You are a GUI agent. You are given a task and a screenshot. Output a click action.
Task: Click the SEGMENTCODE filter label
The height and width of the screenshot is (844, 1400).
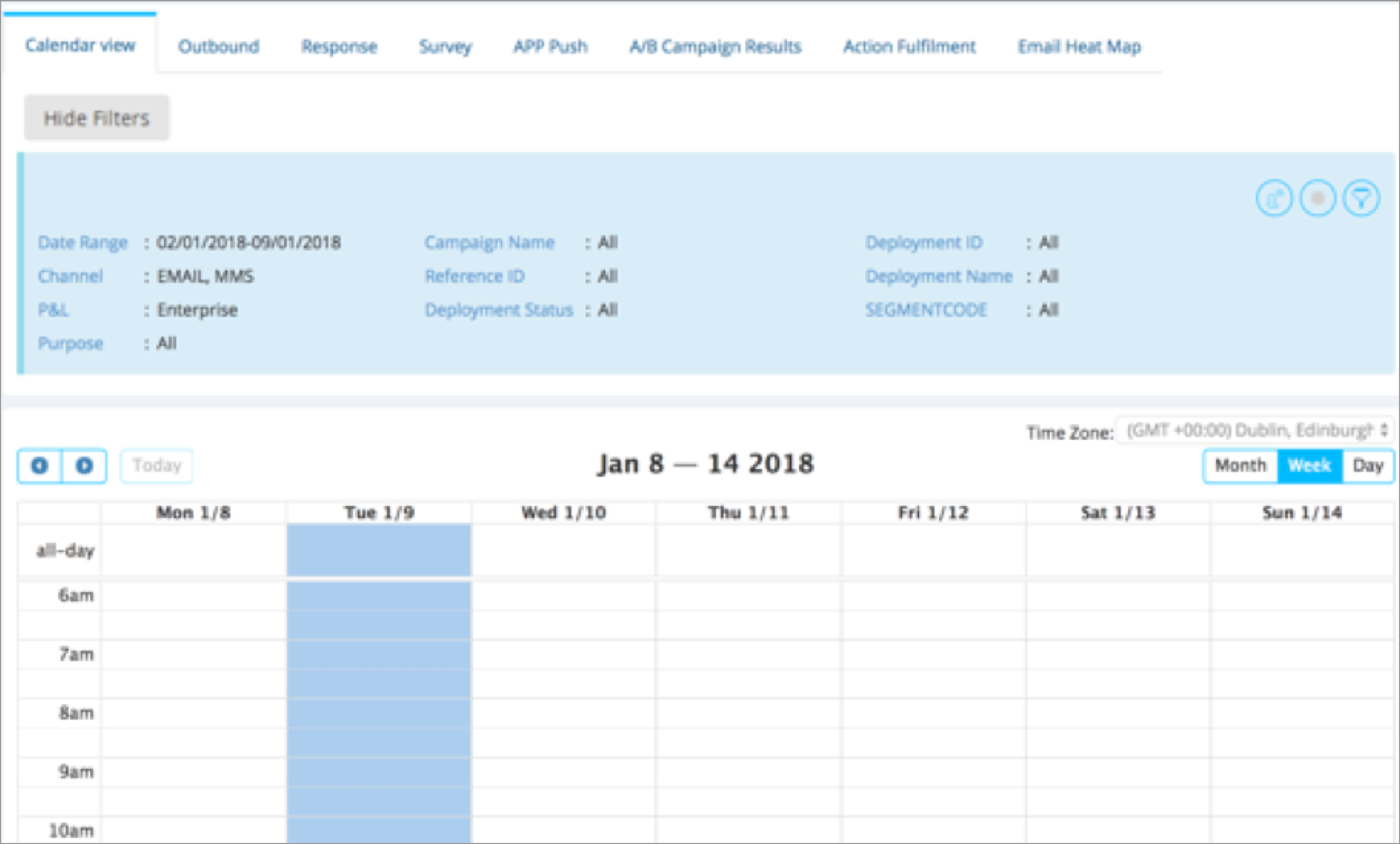(x=926, y=309)
